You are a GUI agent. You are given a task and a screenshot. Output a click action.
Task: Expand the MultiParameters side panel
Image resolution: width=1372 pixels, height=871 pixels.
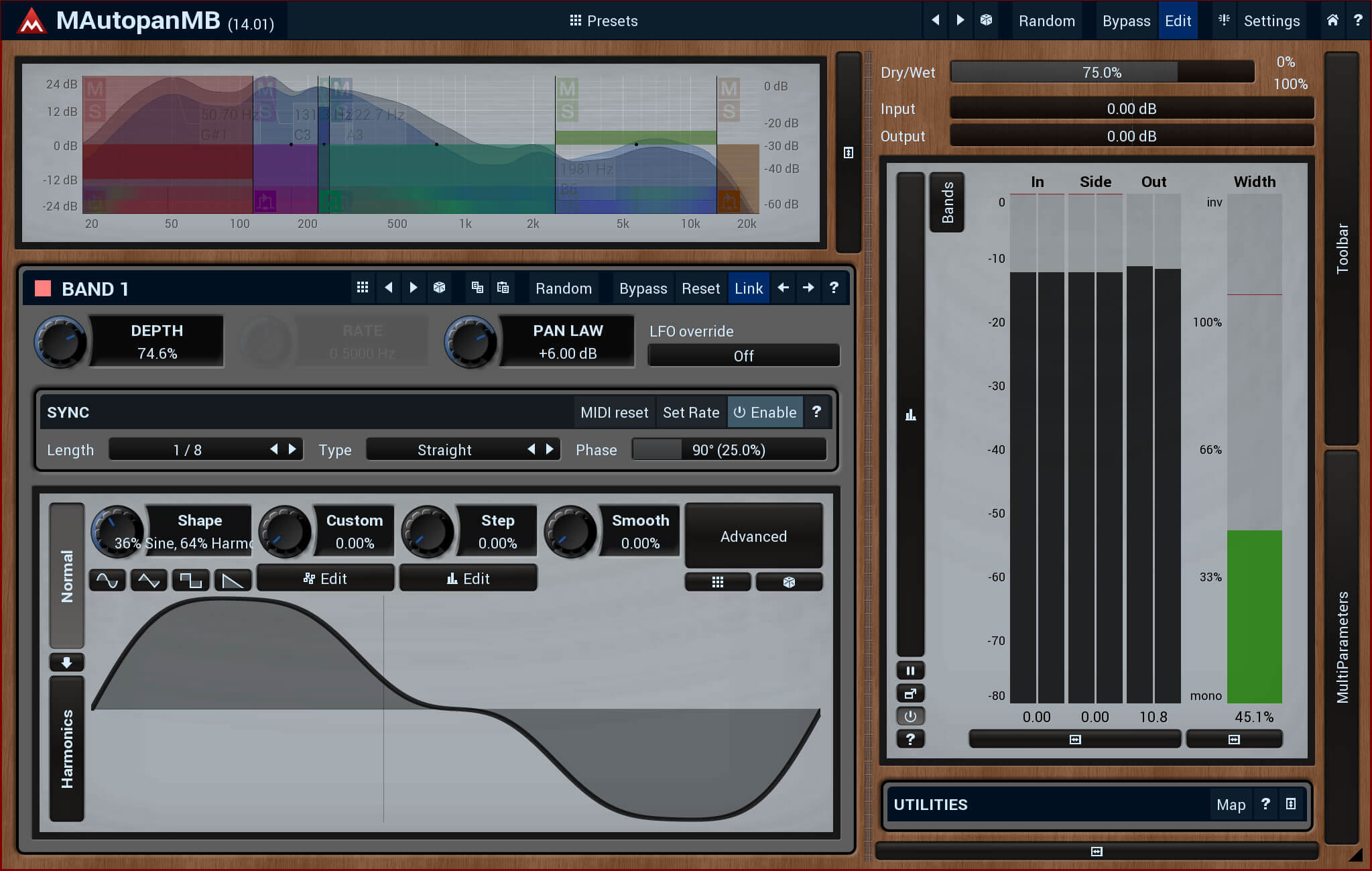click(x=1342, y=647)
